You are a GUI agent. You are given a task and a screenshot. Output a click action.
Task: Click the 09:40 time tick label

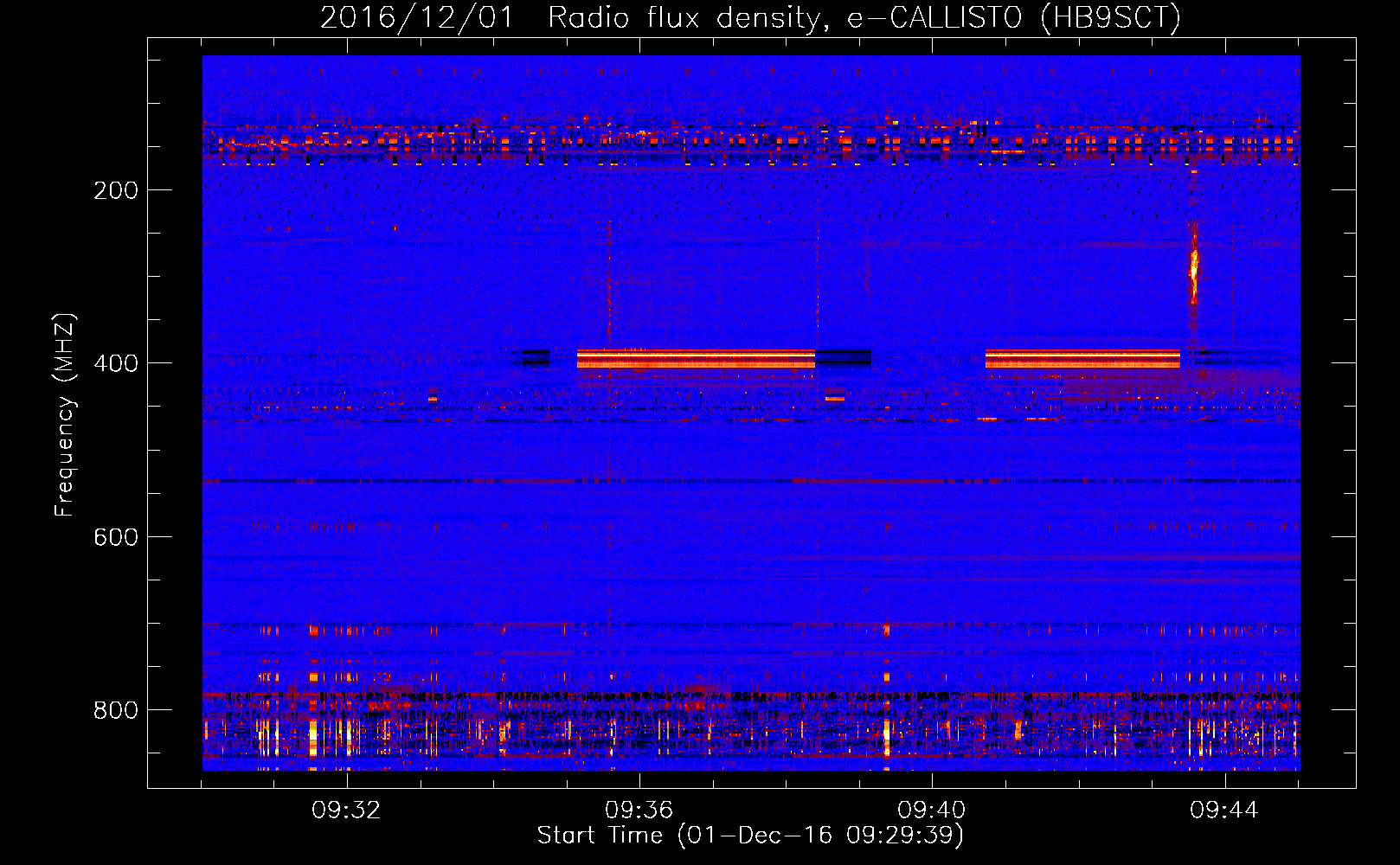point(932,811)
